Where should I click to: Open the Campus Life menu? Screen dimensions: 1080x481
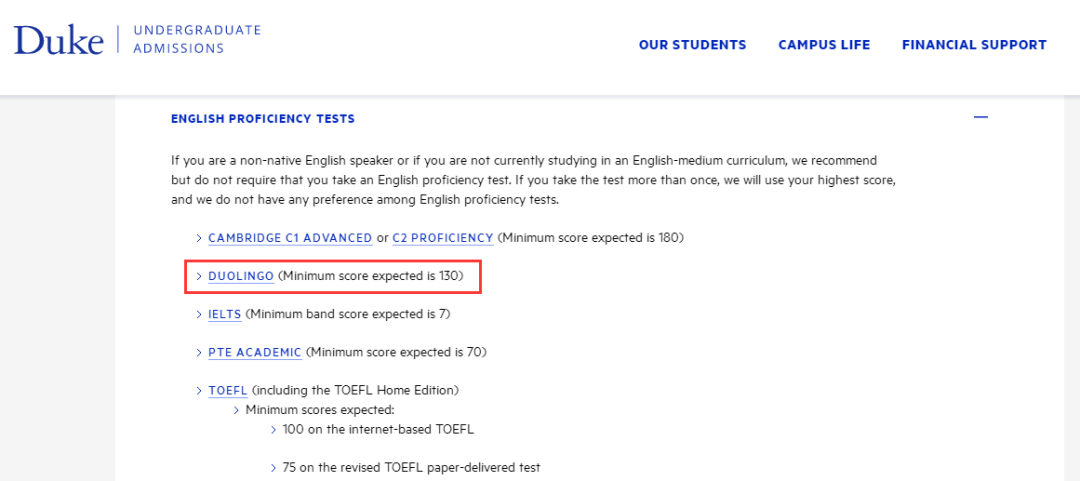[x=824, y=45]
